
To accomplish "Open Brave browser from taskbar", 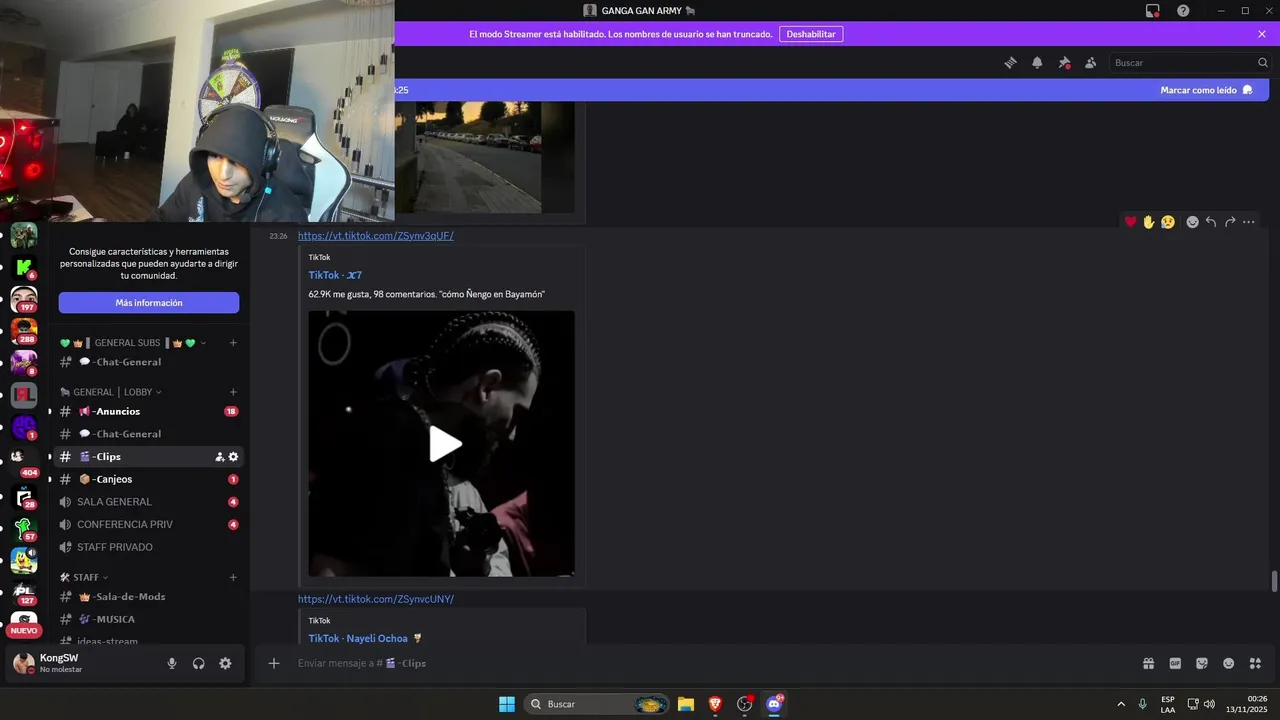I will 715,704.
